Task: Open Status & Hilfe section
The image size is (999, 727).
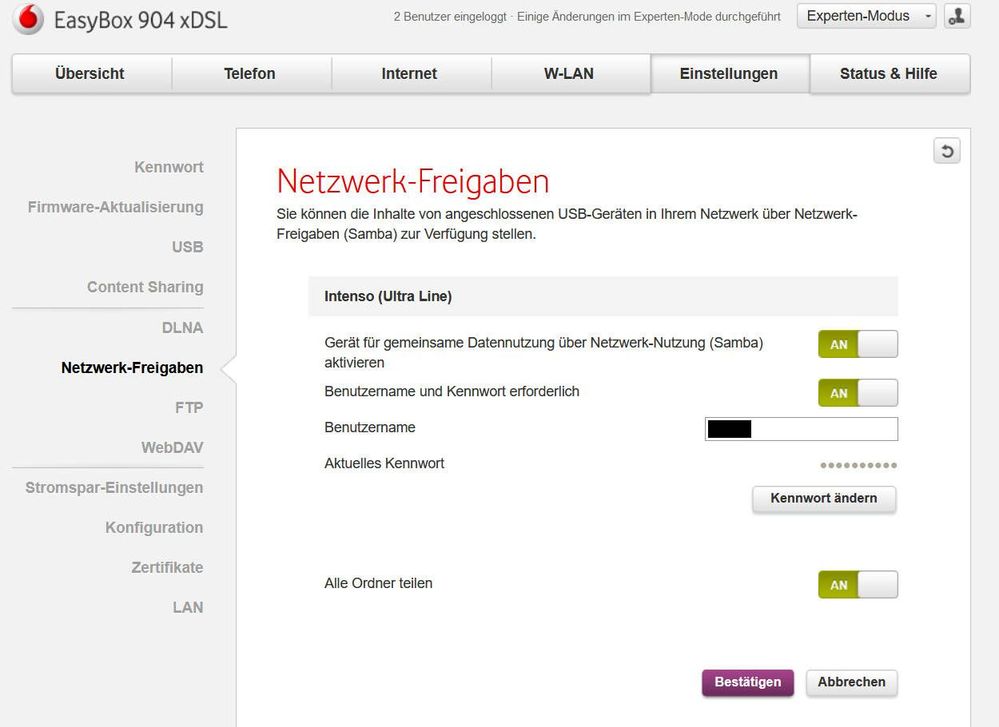Action: coord(888,73)
